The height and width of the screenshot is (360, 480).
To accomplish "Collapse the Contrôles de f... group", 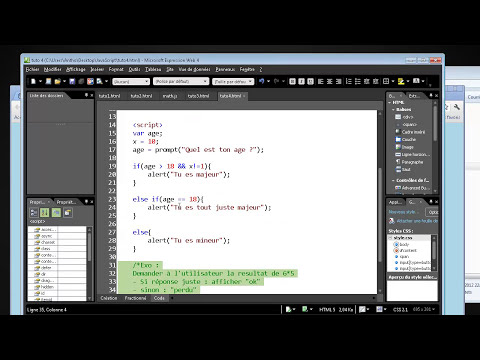I will 394,180.
